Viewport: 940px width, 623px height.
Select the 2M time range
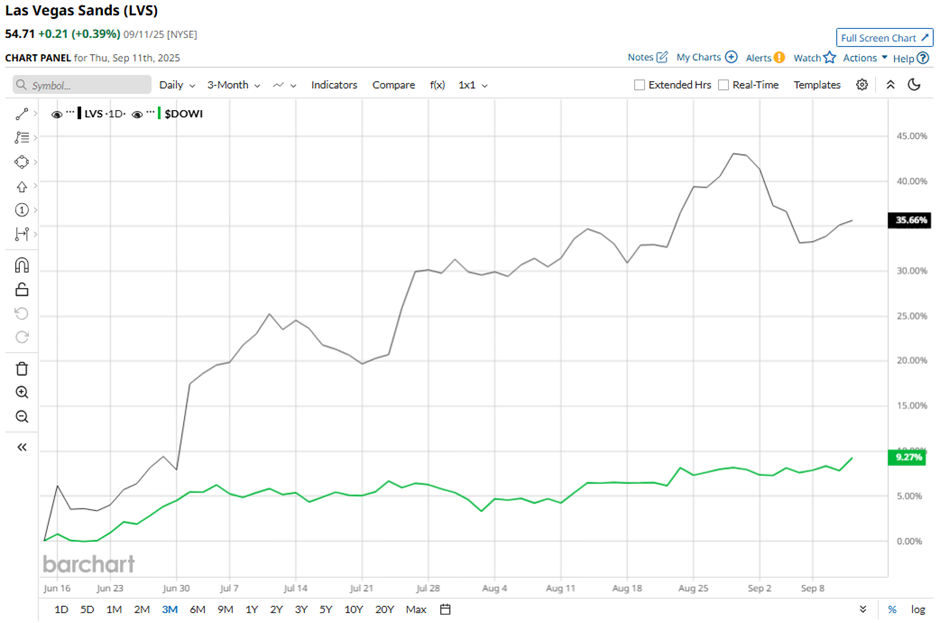[x=141, y=609]
